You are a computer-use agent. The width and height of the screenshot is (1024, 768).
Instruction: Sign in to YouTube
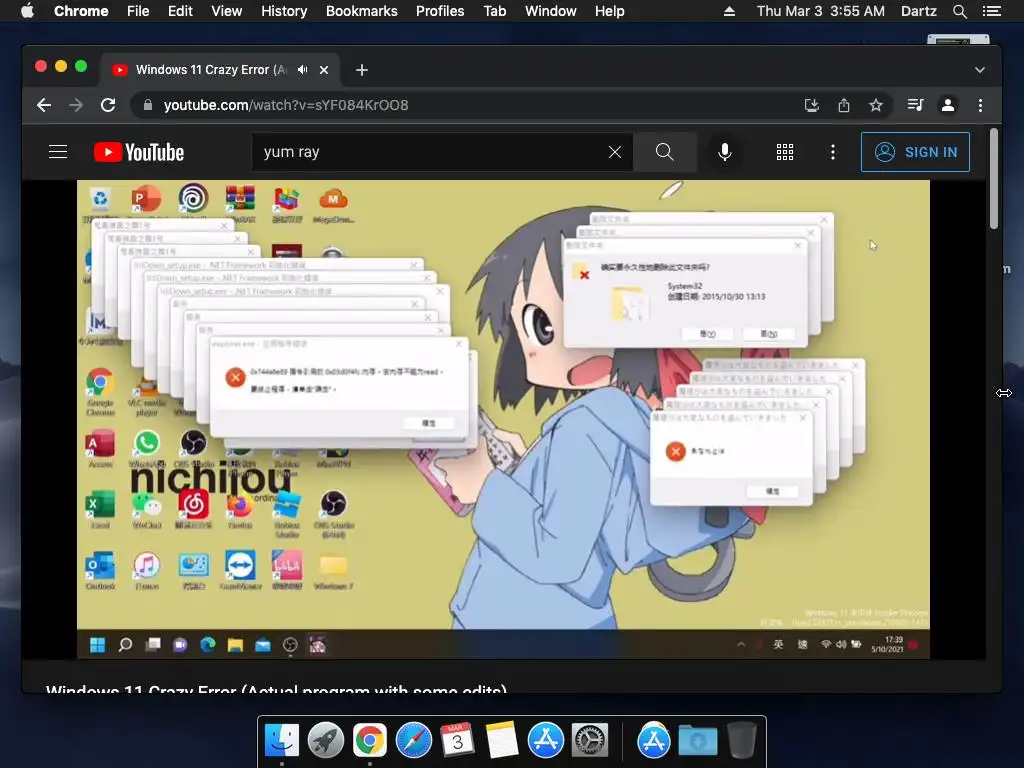pos(915,152)
